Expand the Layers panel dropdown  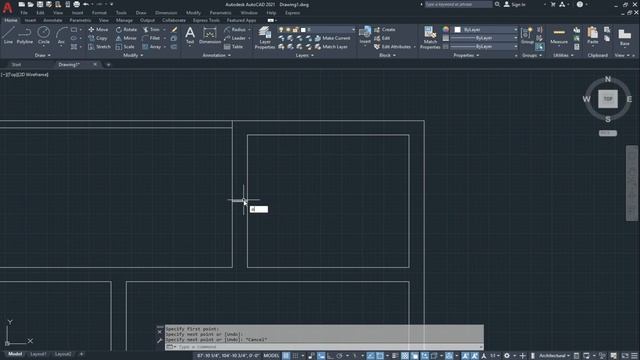(x=304, y=55)
